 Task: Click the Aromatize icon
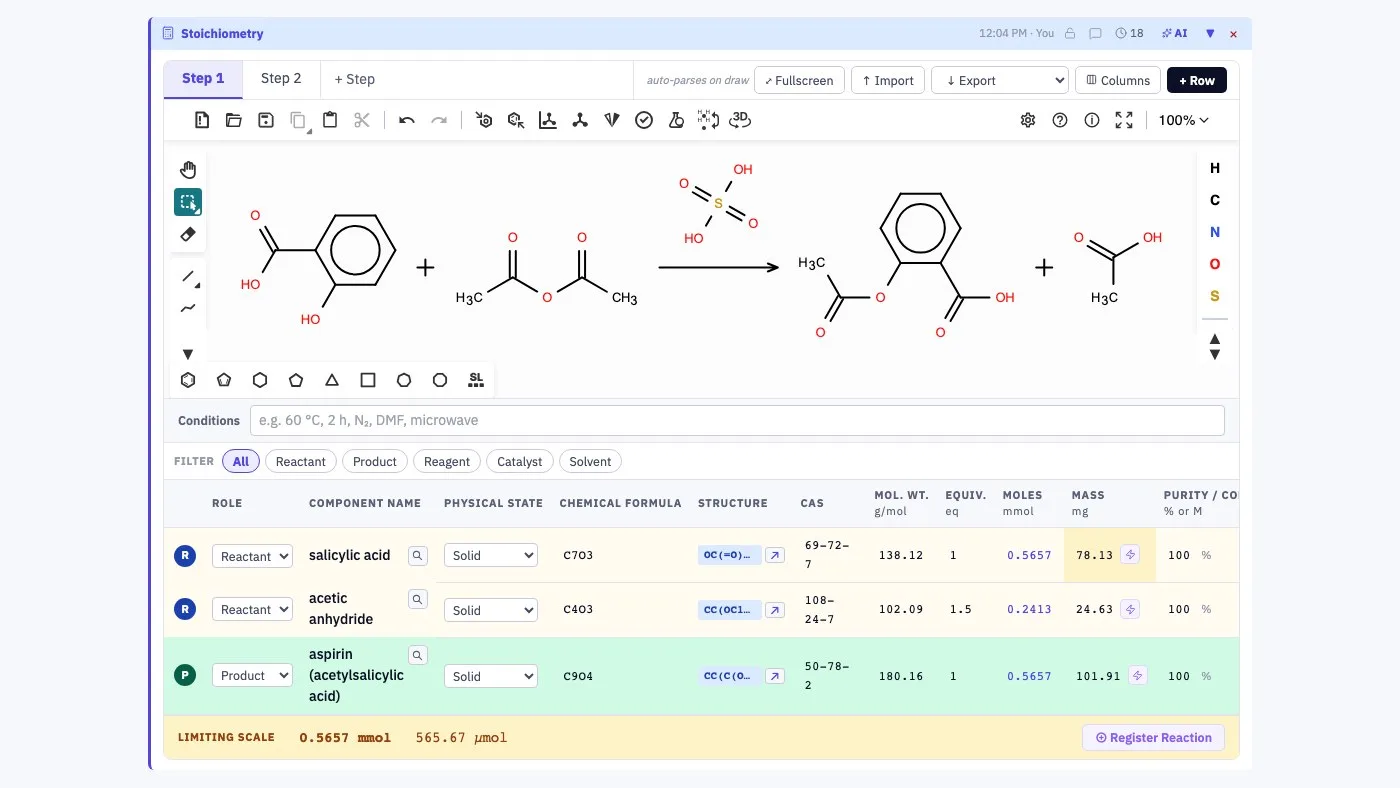[x=484, y=120]
